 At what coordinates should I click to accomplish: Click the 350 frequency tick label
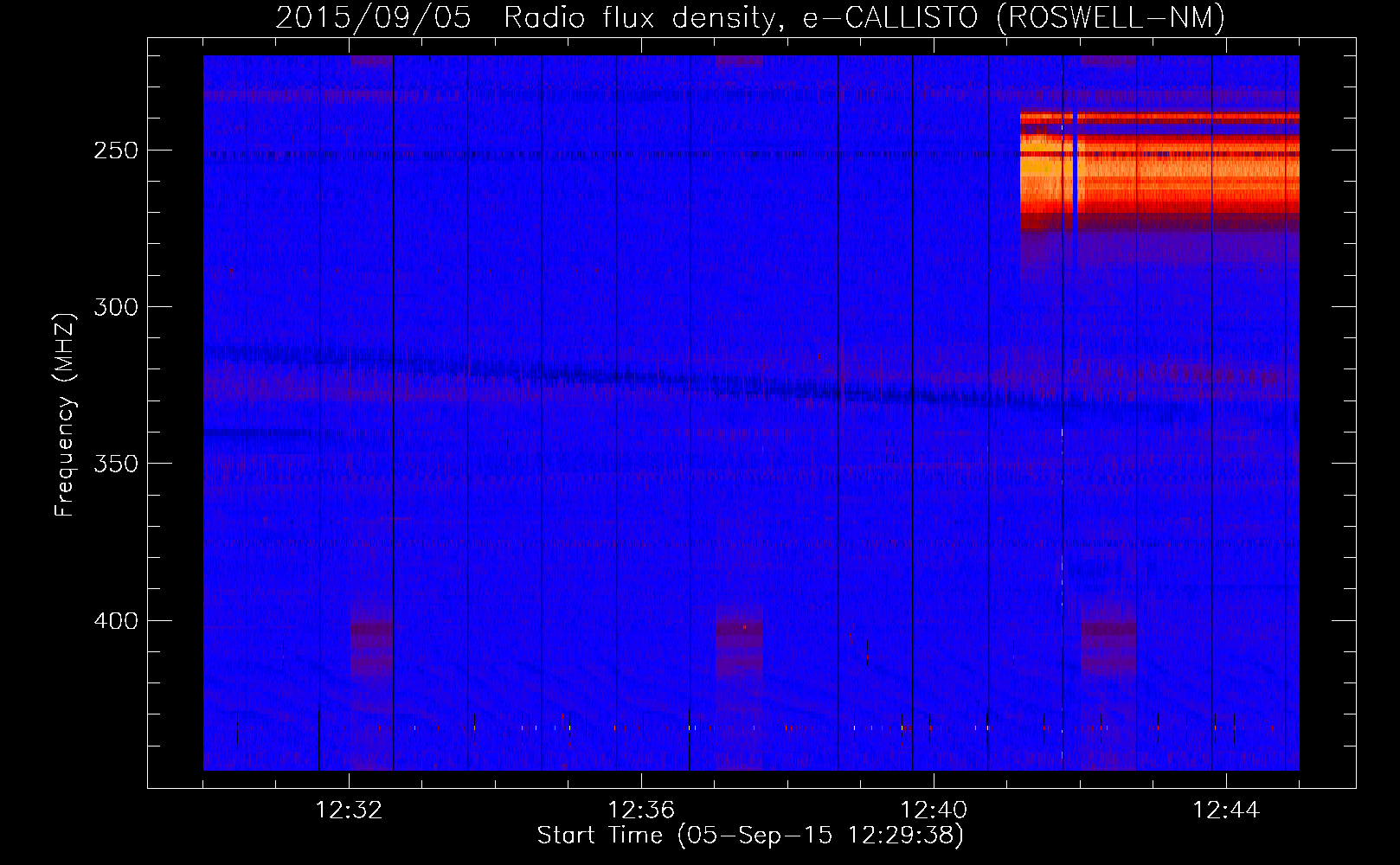tap(114, 464)
